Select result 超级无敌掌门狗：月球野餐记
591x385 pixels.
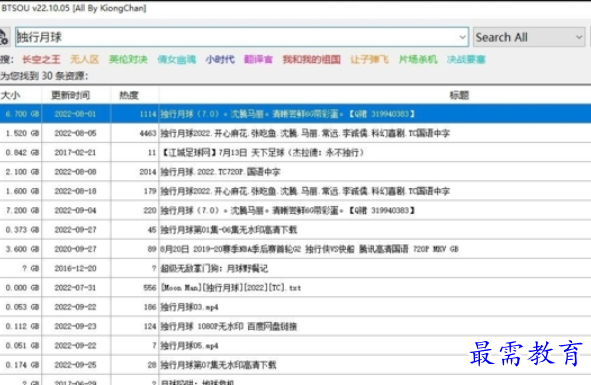coord(296,268)
